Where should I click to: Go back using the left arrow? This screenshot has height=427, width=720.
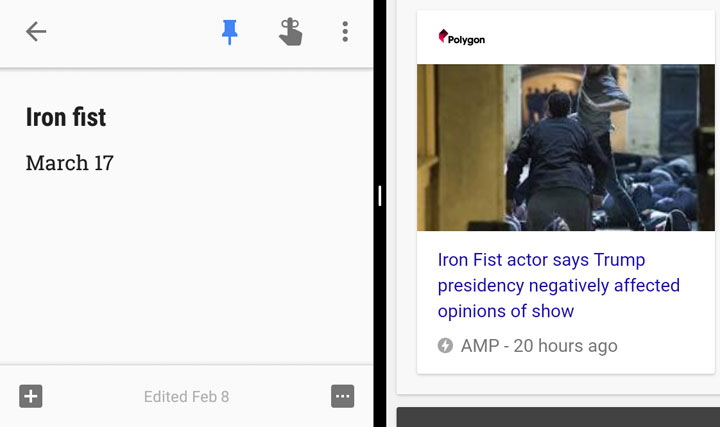click(36, 32)
